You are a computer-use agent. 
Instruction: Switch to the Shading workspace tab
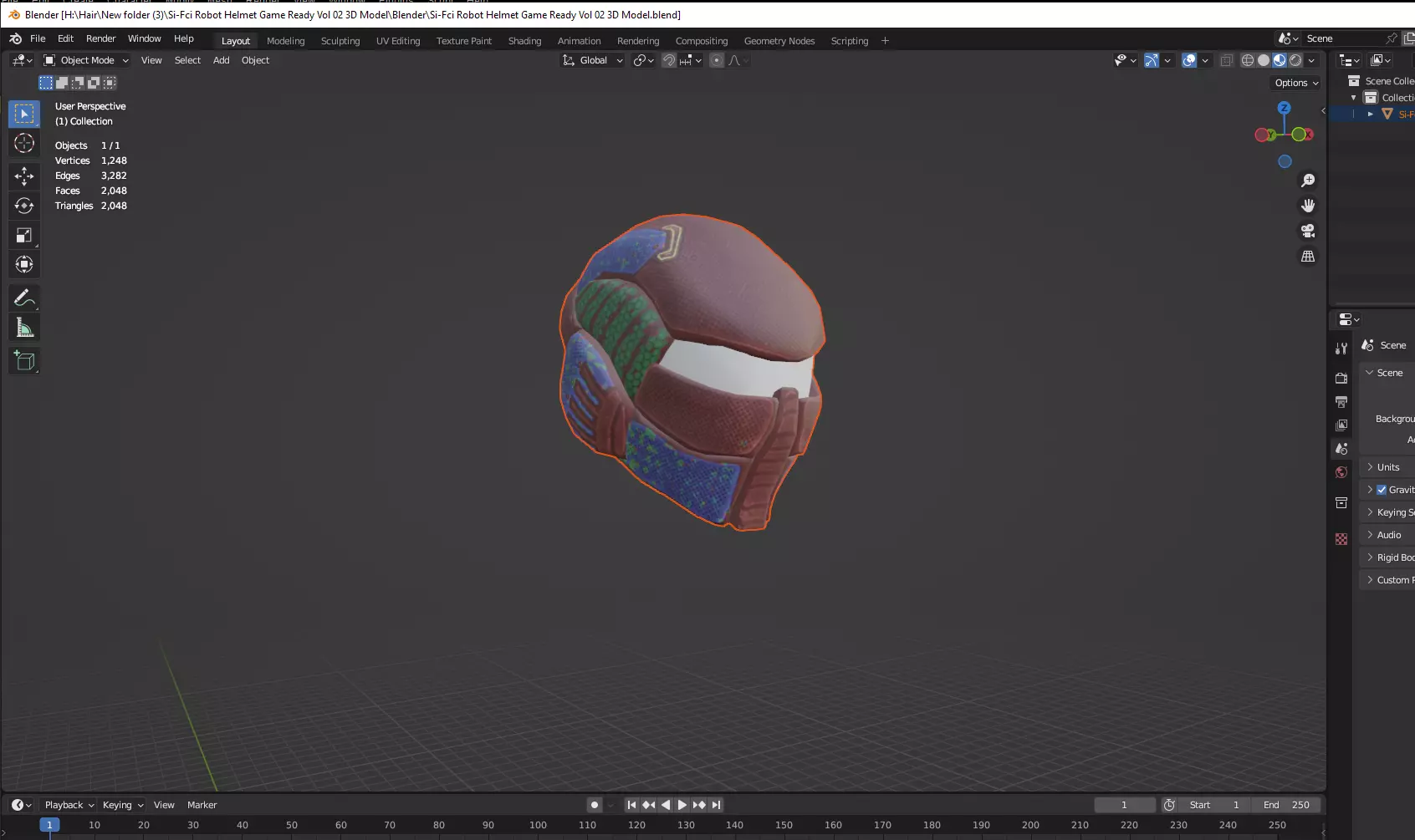tap(524, 41)
